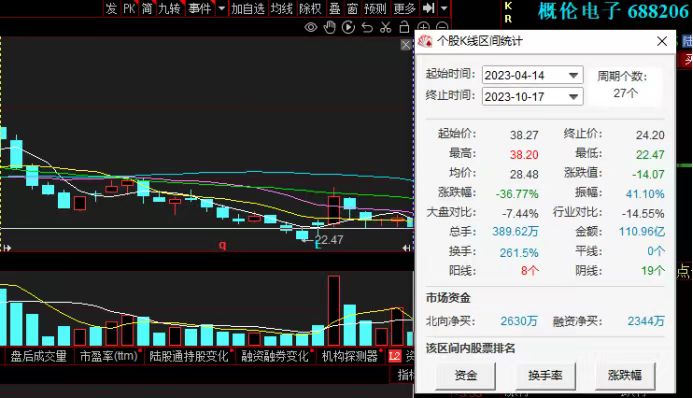This screenshot has width=693, height=398.
Task: Toggle 除权 in the top toolbar
Action: point(310,8)
